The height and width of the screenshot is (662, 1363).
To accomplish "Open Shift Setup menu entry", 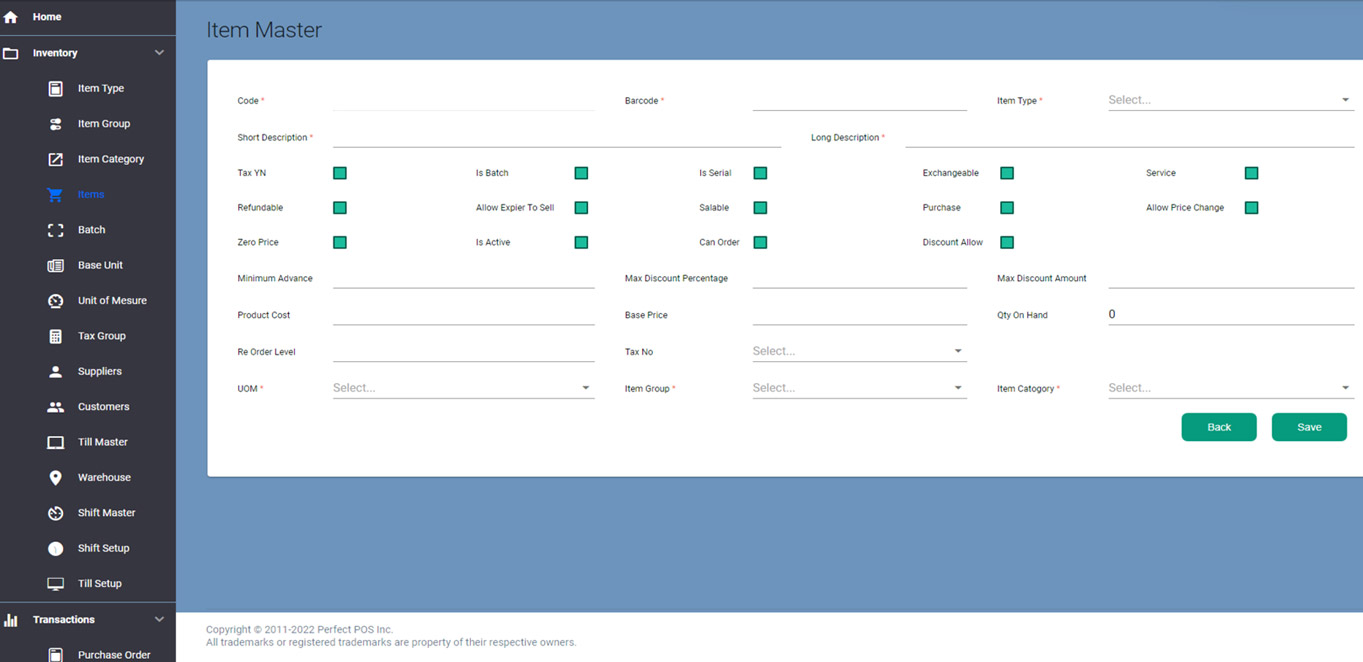I will (104, 548).
